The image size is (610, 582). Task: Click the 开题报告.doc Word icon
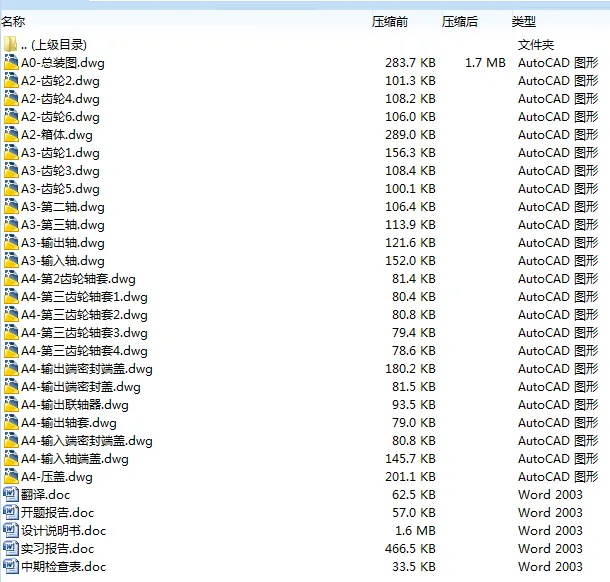click(x=11, y=512)
